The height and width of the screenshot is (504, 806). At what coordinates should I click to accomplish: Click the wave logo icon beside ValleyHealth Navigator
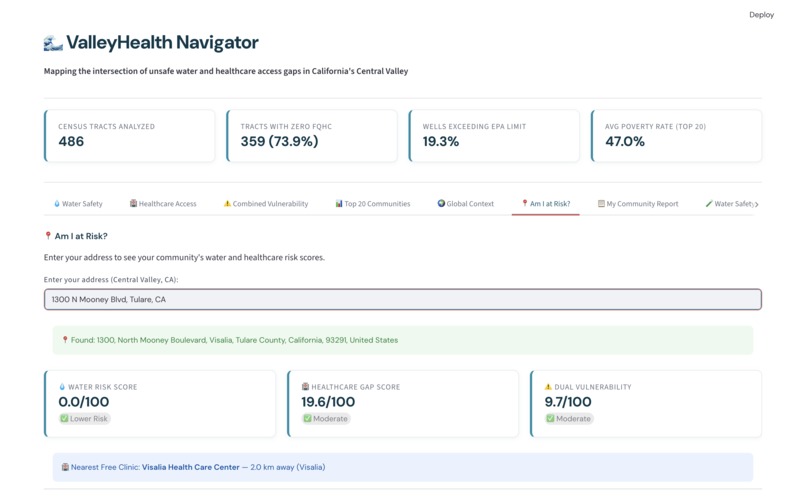tap(53, 43)
